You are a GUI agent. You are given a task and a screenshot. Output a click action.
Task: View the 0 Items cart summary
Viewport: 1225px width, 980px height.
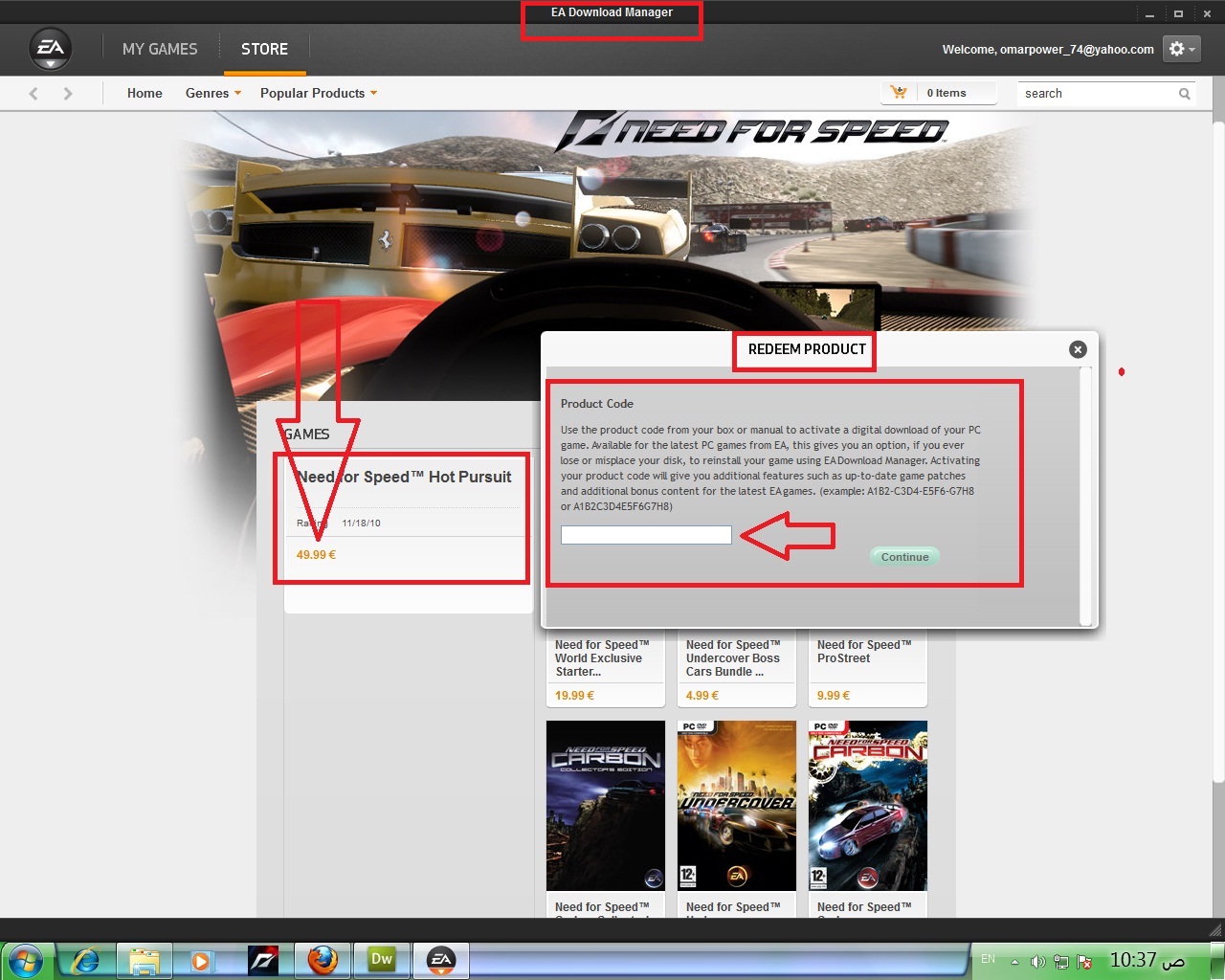click(947, 93)
